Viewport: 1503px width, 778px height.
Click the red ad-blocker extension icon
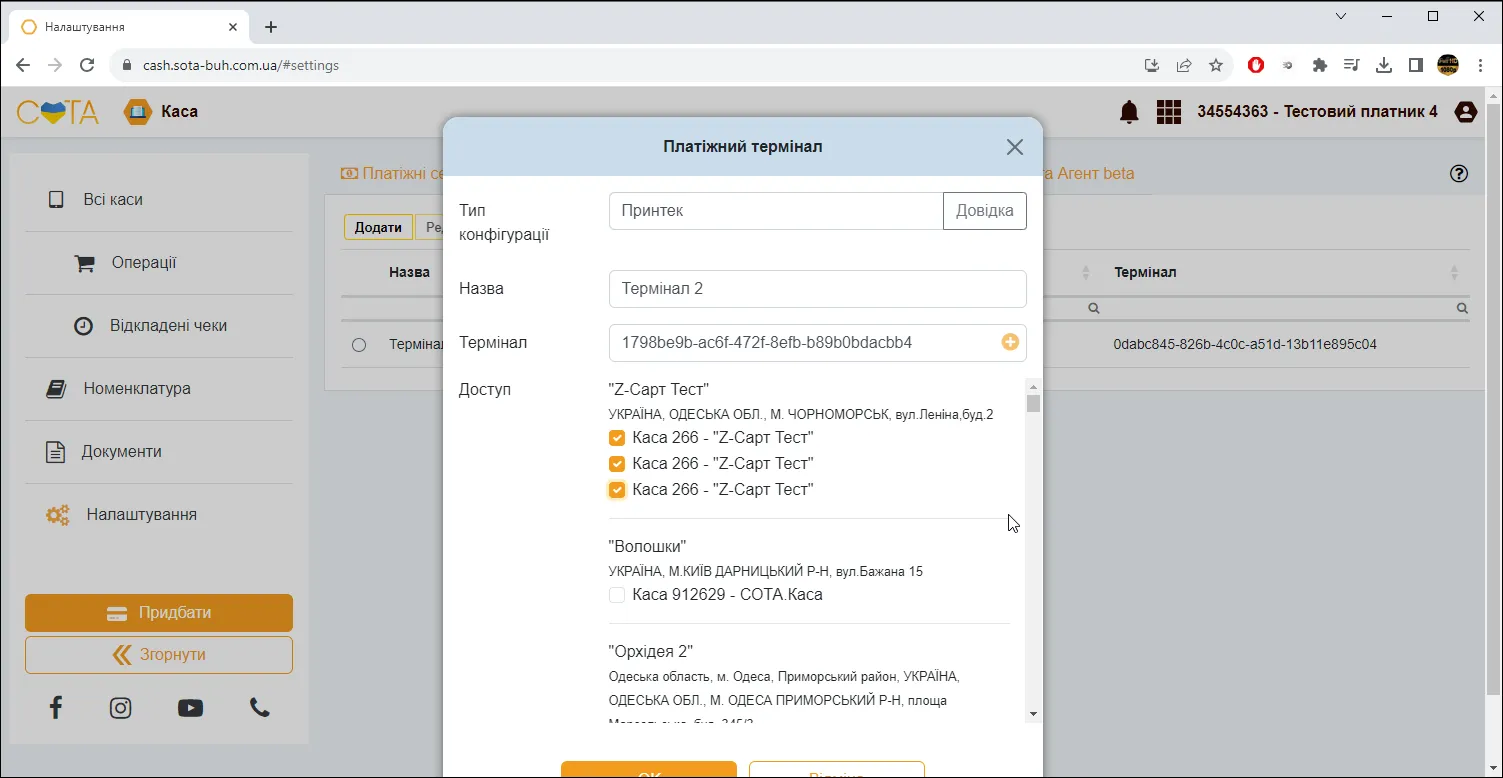(1256, 65)
